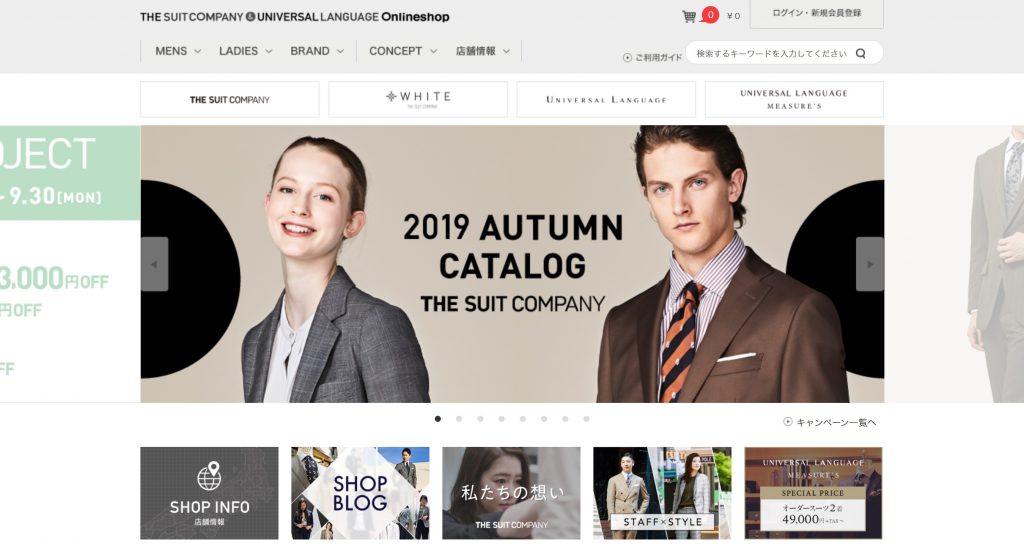Open the 店舗情報 menu item
The width and height of the screenshot is (1024, 552).
click(x=483, y=51)
